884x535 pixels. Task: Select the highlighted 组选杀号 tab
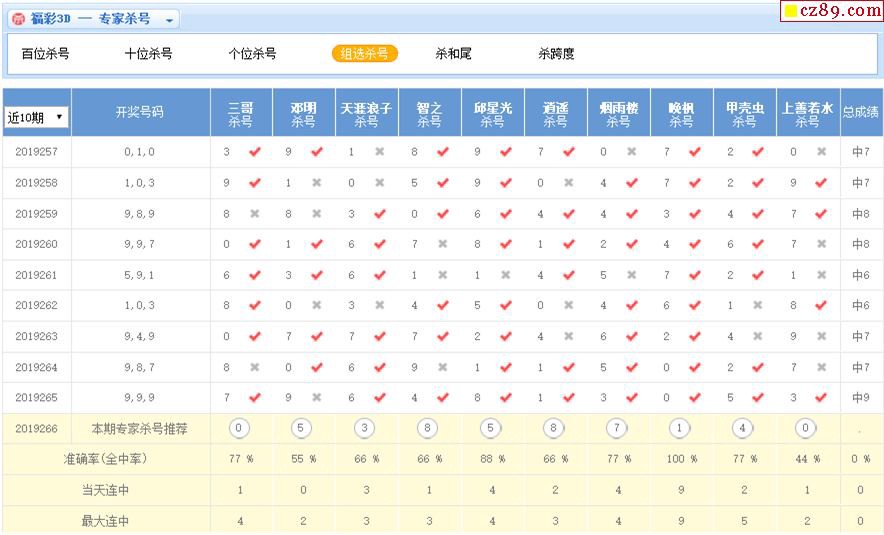click(x=365, y=54)
